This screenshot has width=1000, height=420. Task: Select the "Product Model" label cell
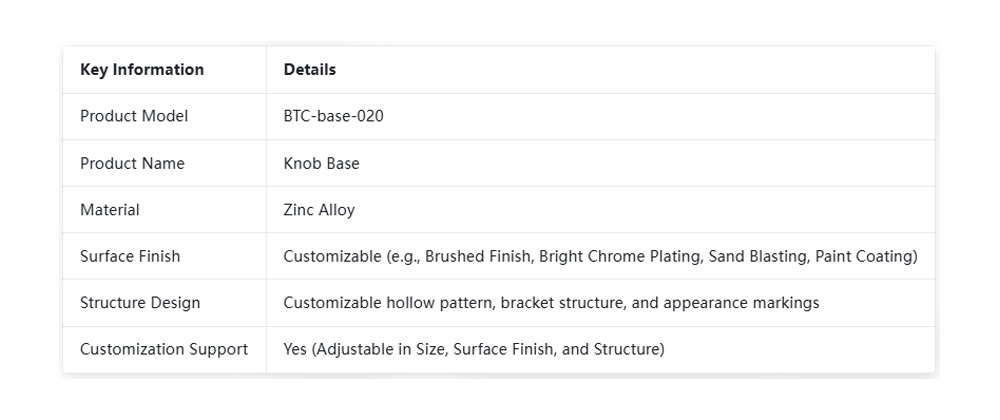134,116
